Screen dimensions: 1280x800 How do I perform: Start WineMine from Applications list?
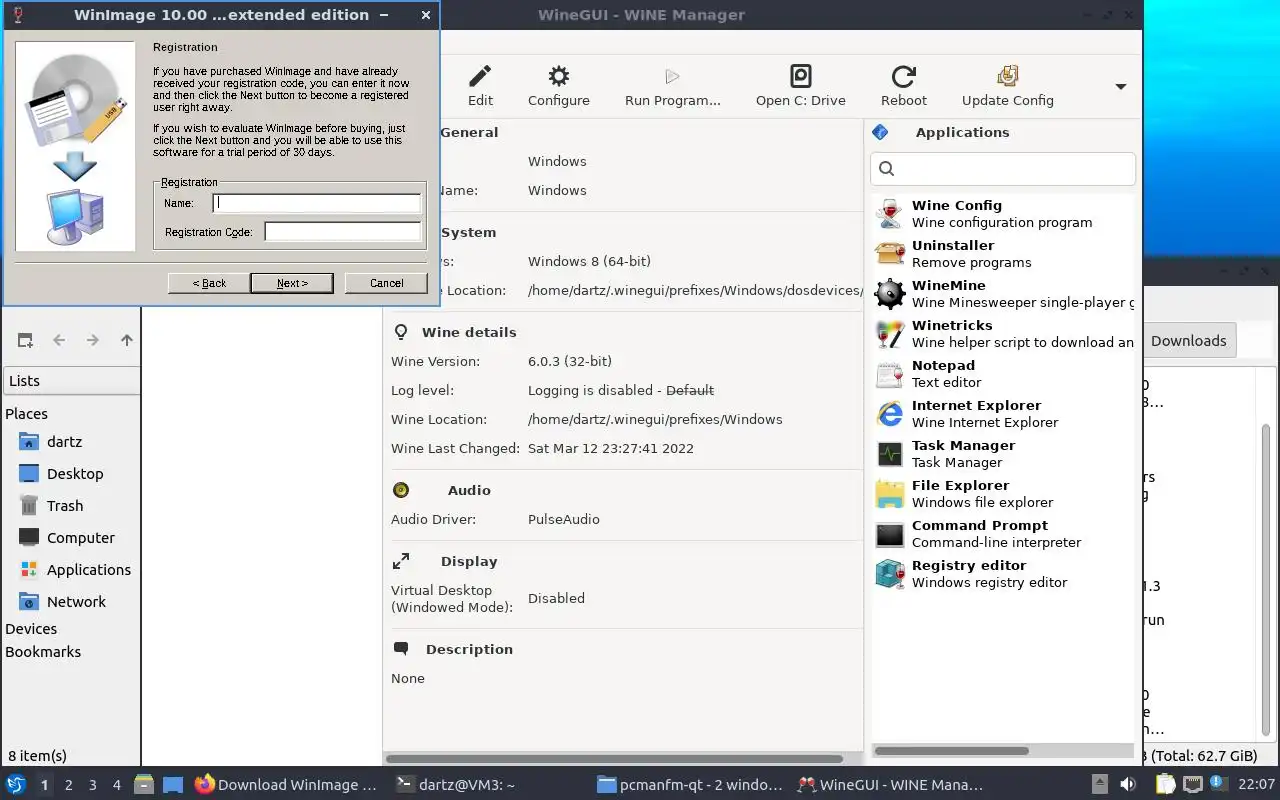tap(1004, 293)
